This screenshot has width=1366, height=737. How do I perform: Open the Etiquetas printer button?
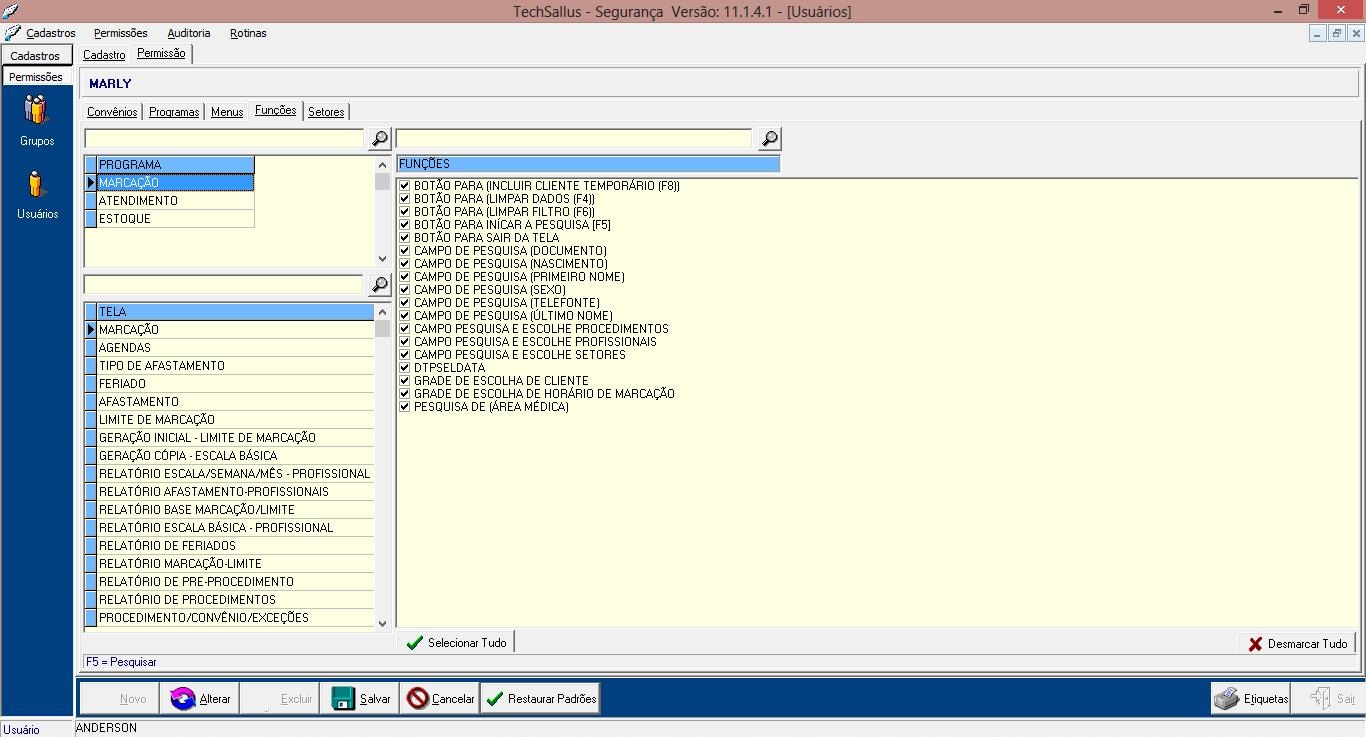tap(1250, 699)
